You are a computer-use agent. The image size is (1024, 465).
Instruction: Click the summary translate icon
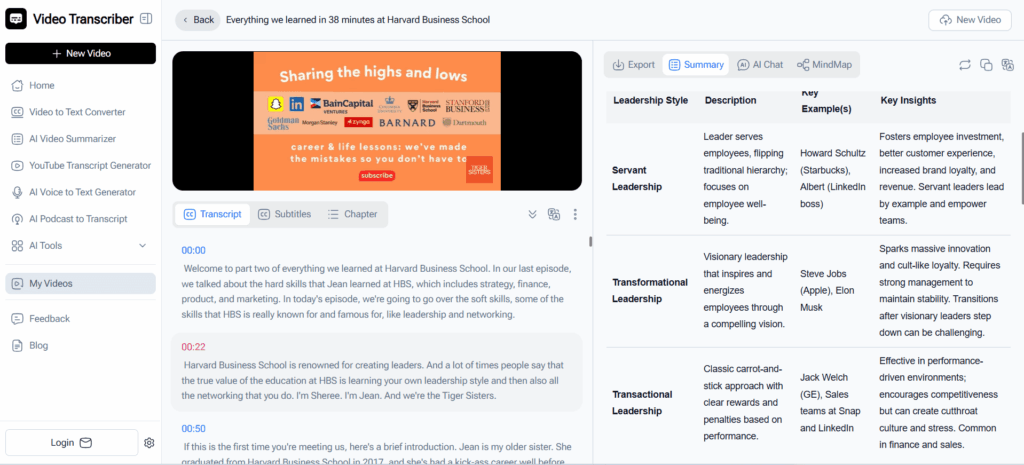pyautogui.click(x=1008, y=65)
